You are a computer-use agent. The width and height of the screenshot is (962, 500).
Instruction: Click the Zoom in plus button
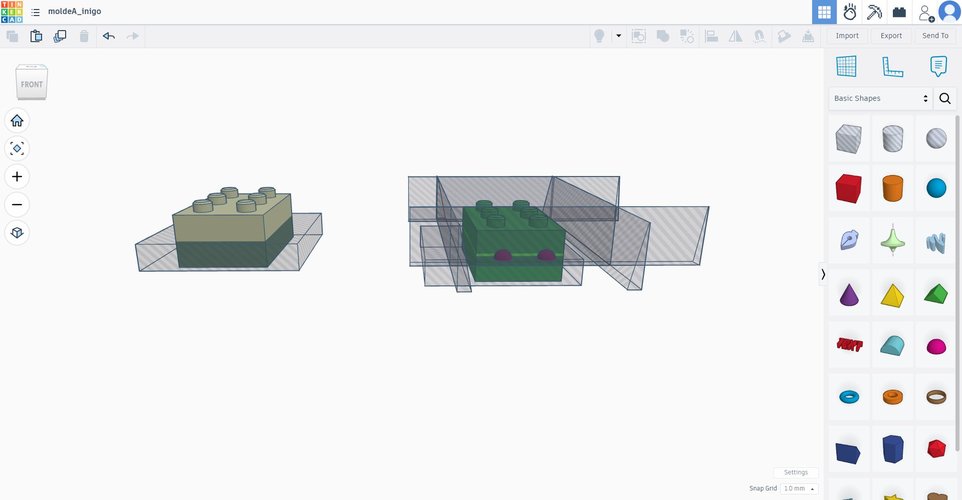tap(17, 177)
